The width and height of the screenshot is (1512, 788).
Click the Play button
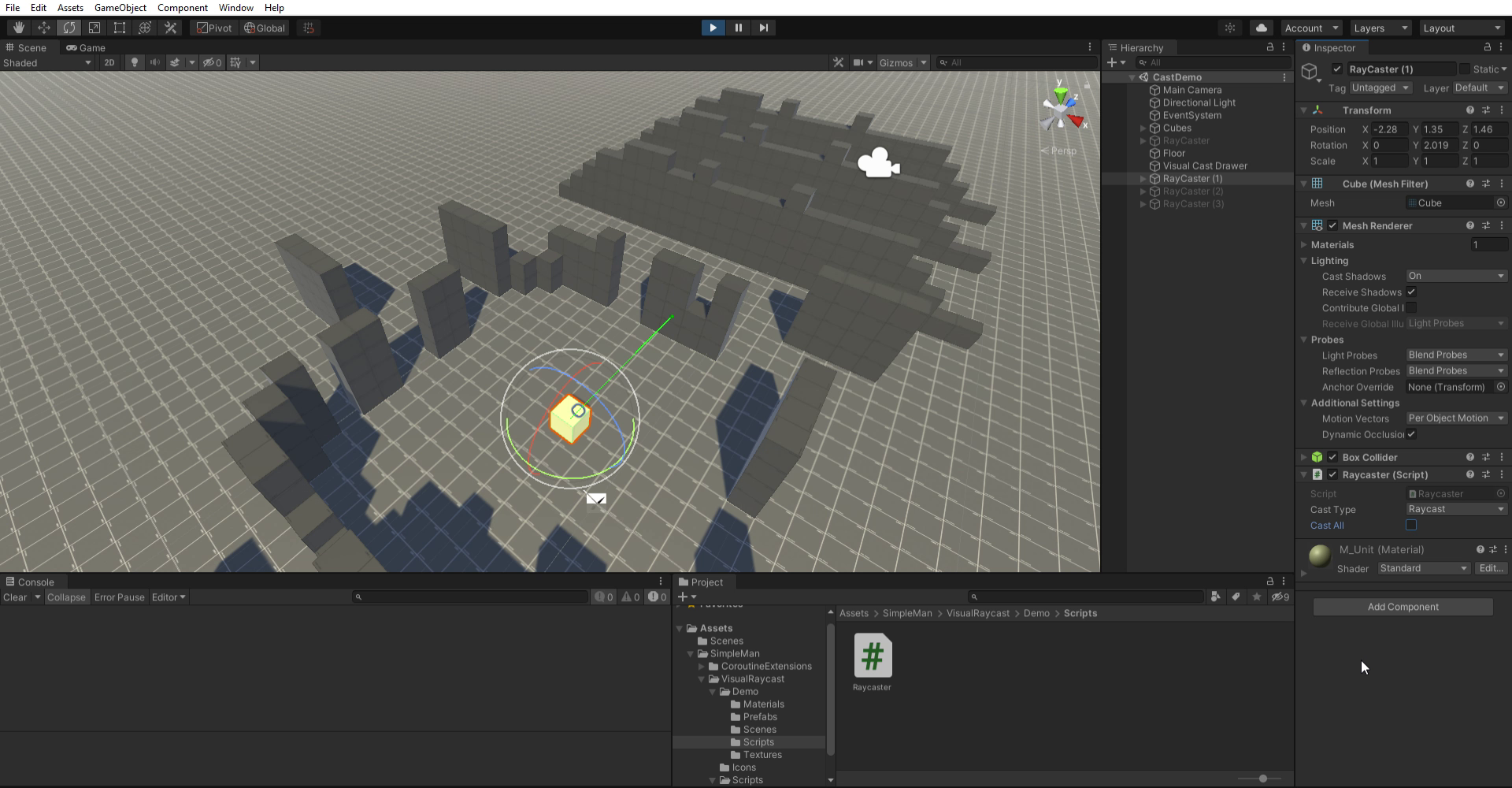[x=713, y=28]
